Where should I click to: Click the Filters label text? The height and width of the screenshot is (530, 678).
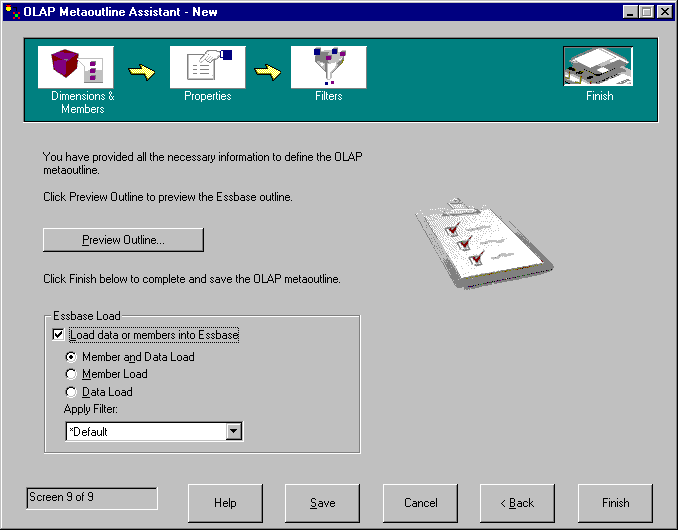(x=329, y=96)
